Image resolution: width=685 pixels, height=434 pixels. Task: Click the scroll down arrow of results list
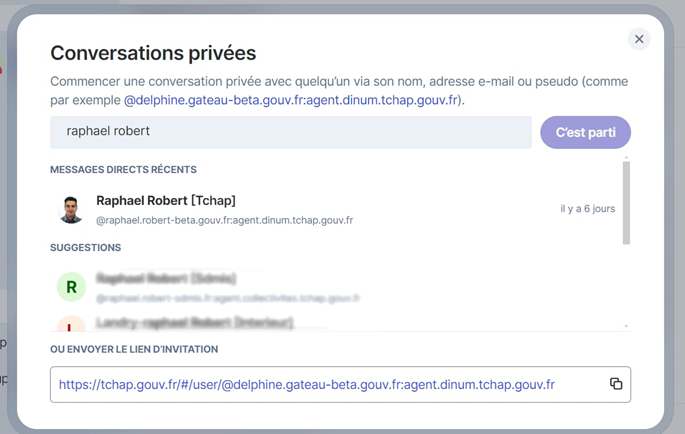(626, 325)
